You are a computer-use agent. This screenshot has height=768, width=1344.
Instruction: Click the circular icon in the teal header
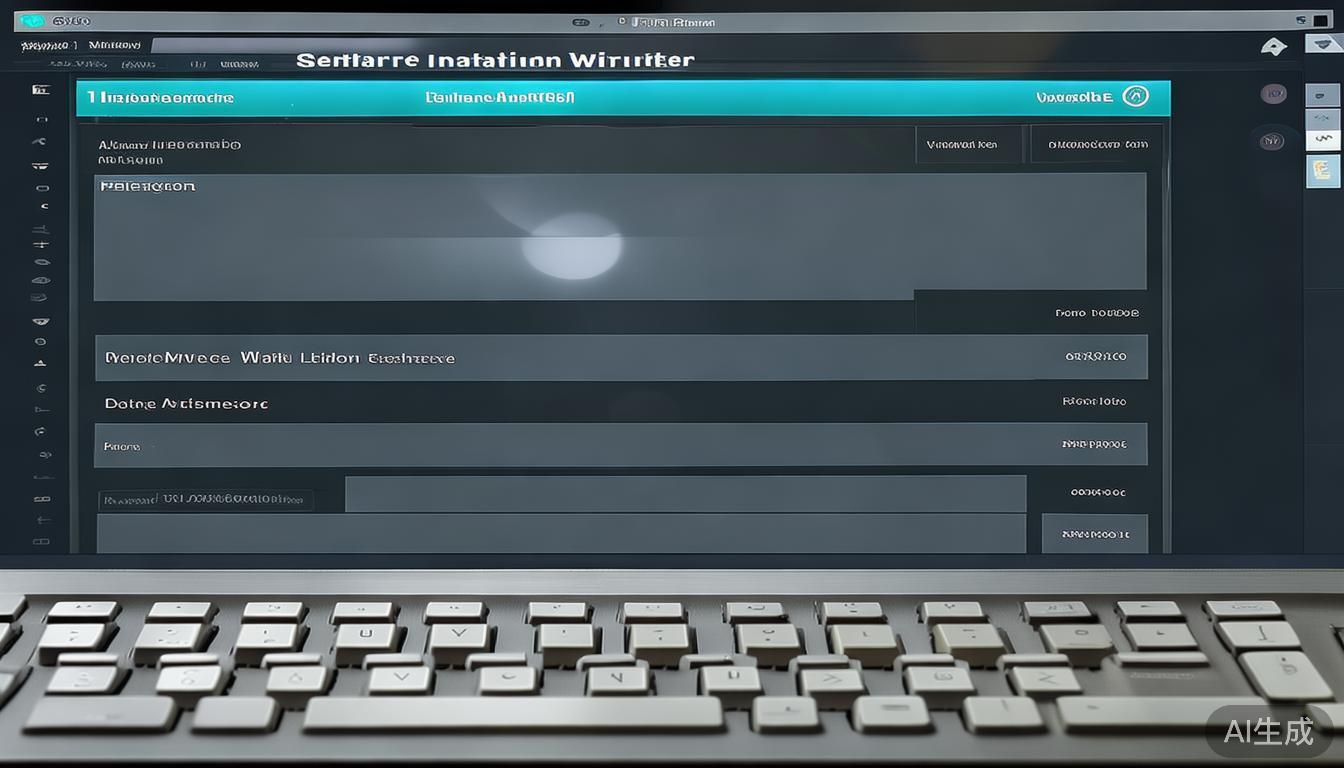[x=1135, y=96]
